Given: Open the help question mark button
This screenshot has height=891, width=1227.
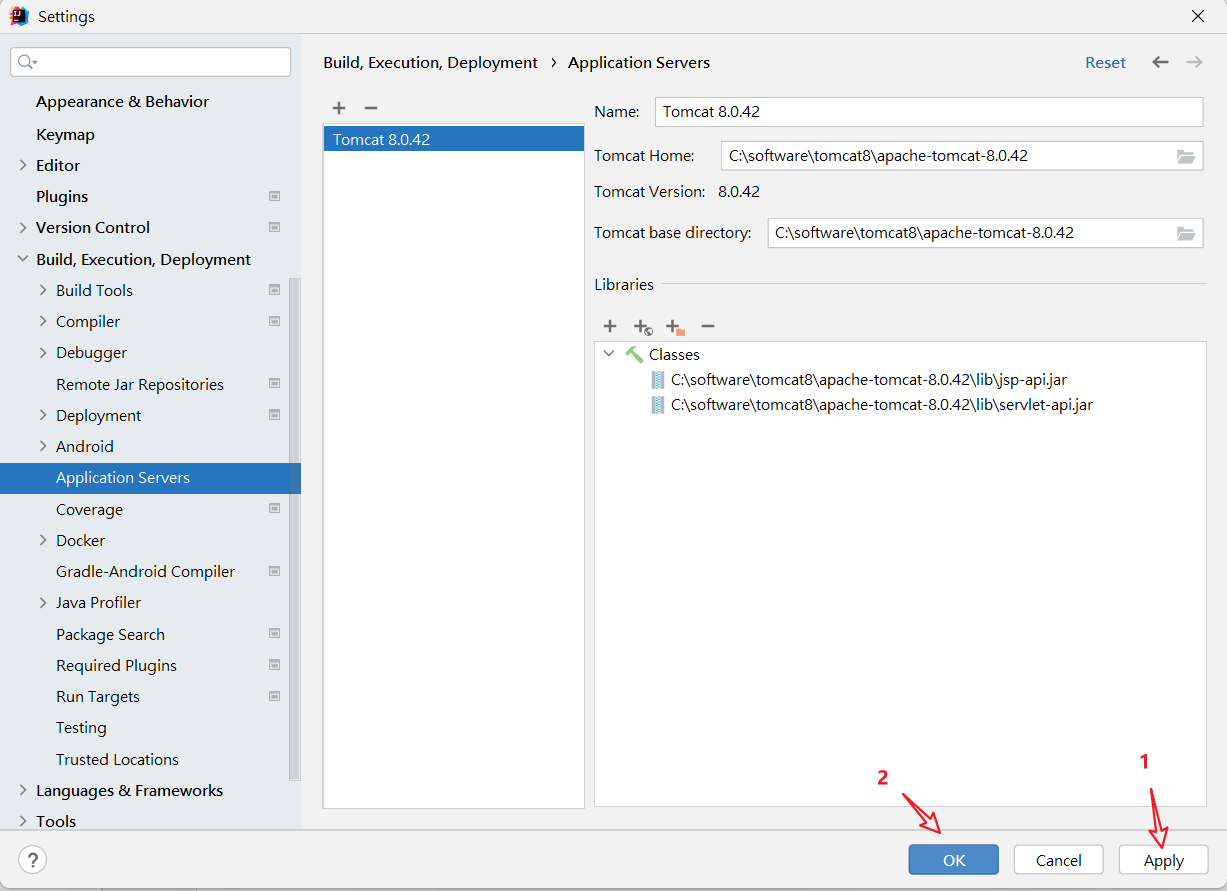Looking at the screenshot, I should point(32,859).
